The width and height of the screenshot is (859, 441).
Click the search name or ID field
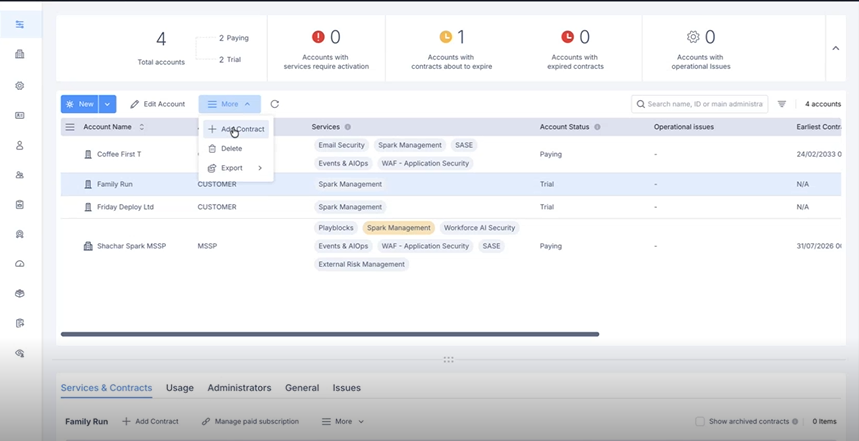pos(700,104)
